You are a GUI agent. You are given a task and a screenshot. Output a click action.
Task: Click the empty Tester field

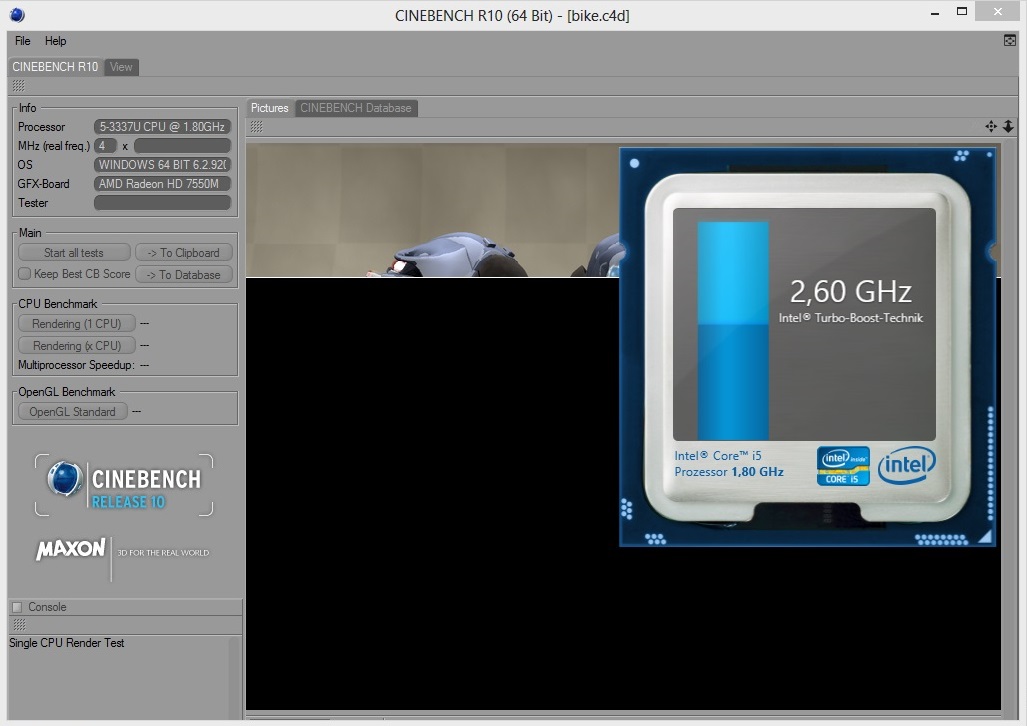pyautogui.click(x=162, y=202)
